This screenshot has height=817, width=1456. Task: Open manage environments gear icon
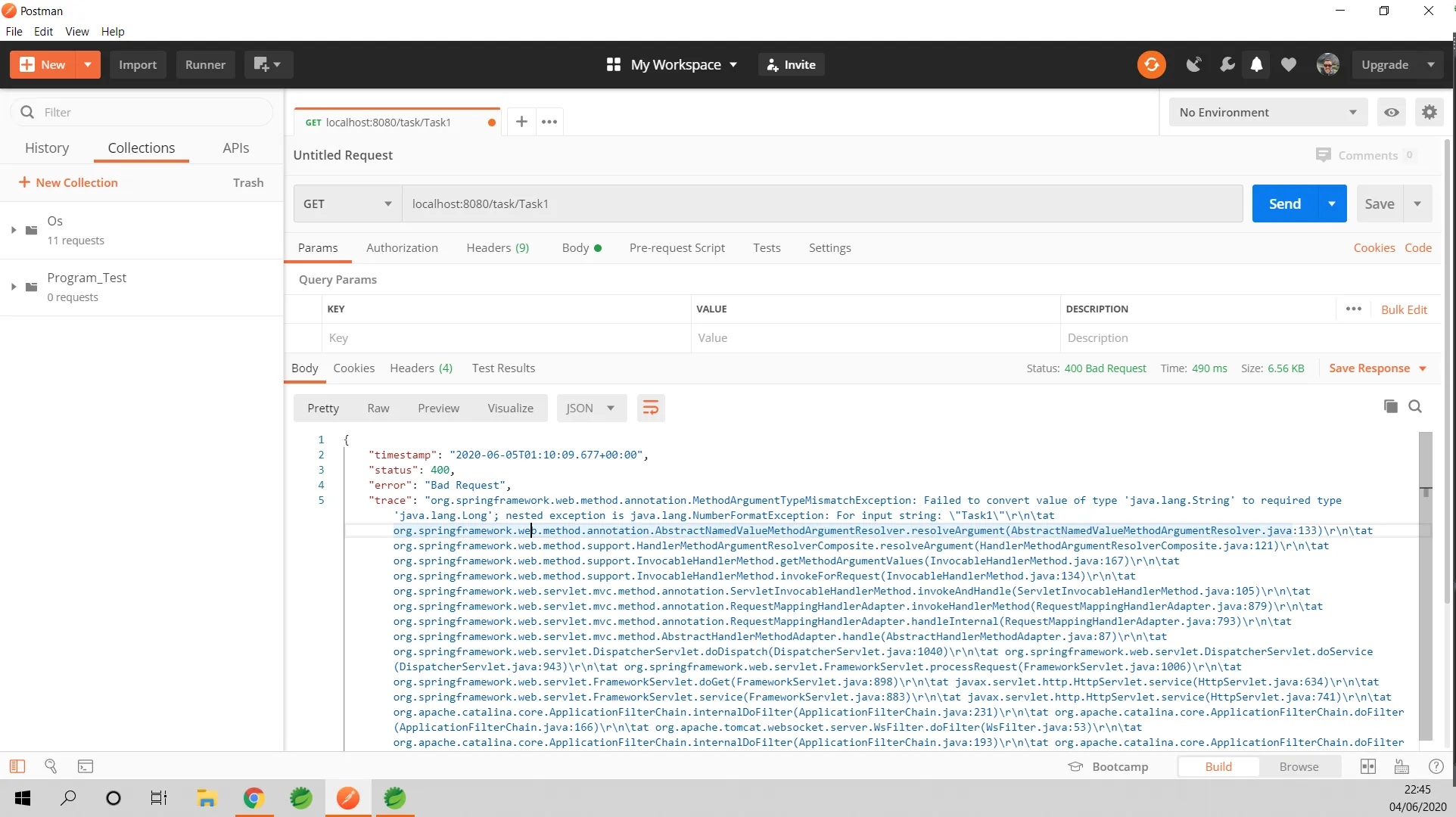(1429, 112)
